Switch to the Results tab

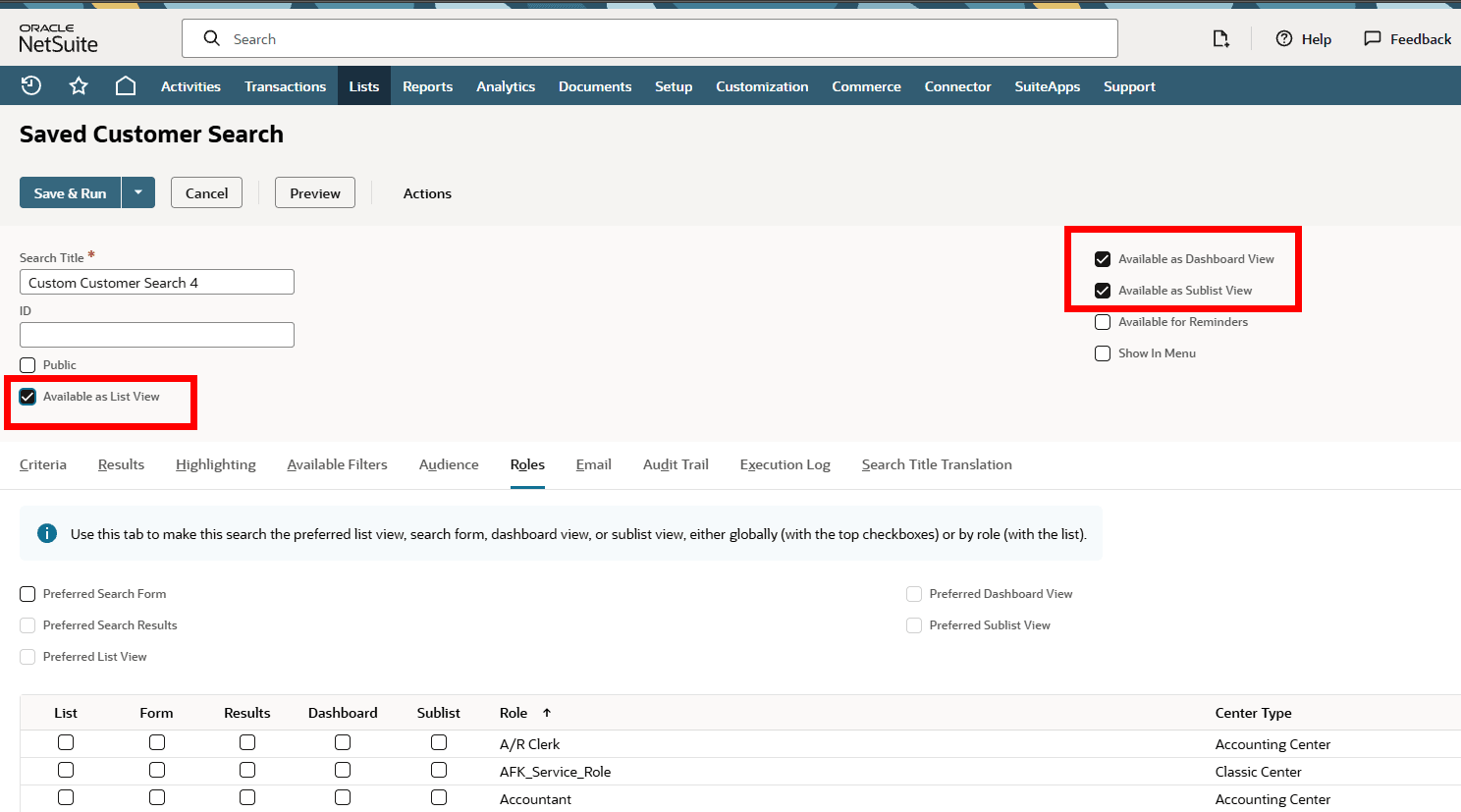point(121,464)
